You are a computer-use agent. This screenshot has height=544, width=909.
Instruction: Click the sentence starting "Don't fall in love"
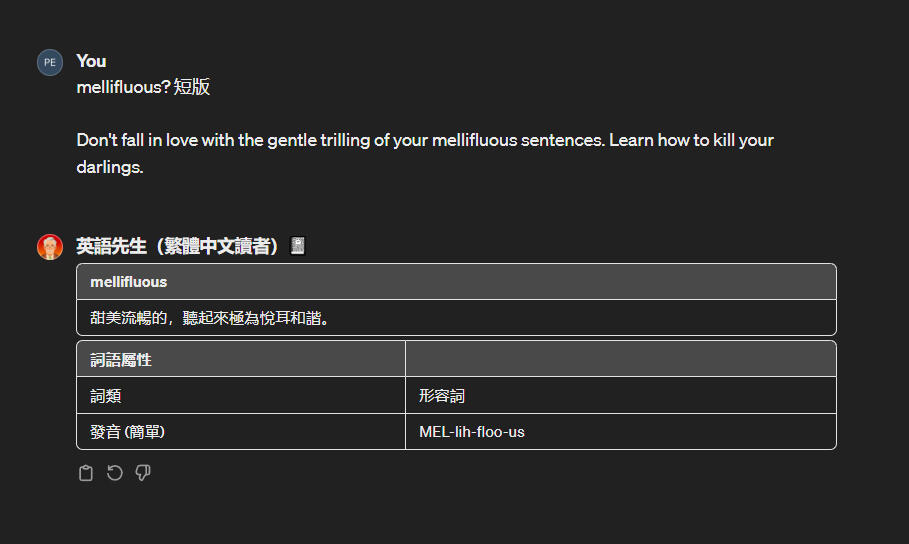[340, 140]
